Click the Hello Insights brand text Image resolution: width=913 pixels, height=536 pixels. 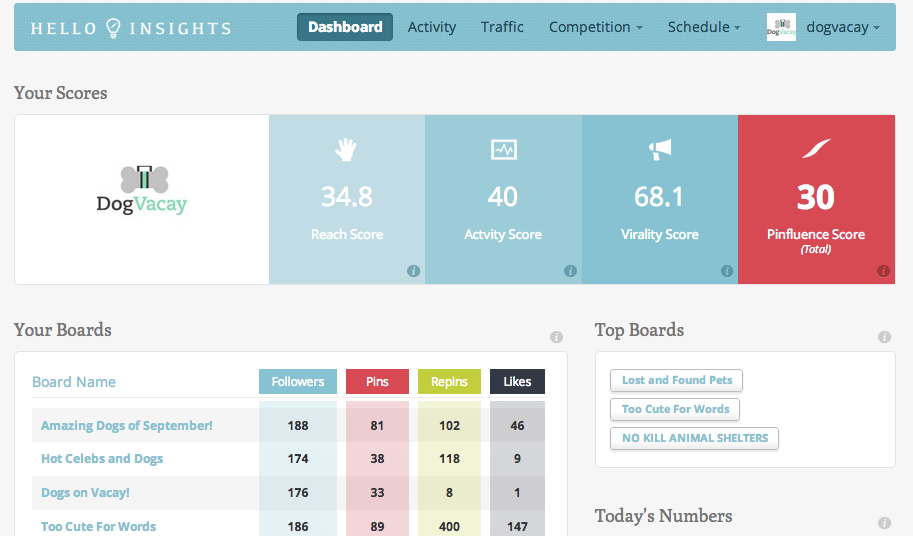131,28
